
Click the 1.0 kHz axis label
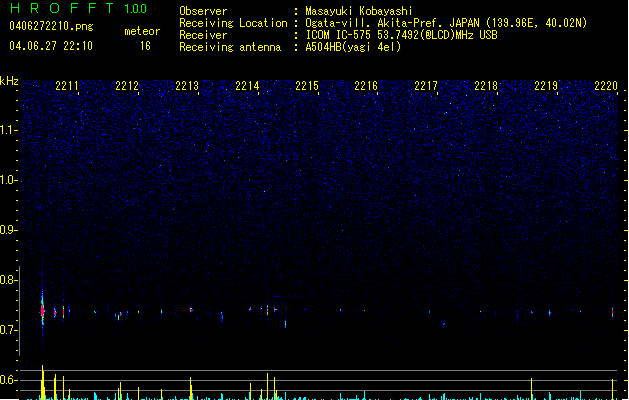pyautogui.click(x=8, y=180)
